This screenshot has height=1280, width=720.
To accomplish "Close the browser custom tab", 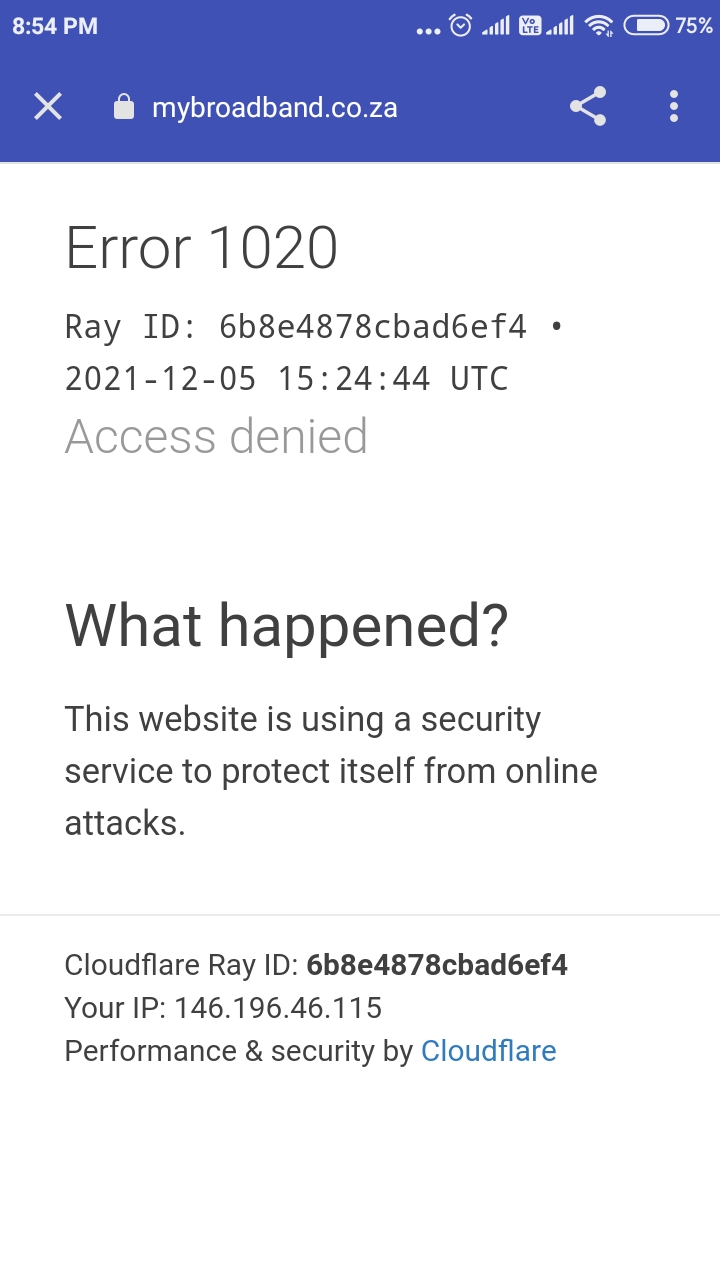I will (48, 107).
